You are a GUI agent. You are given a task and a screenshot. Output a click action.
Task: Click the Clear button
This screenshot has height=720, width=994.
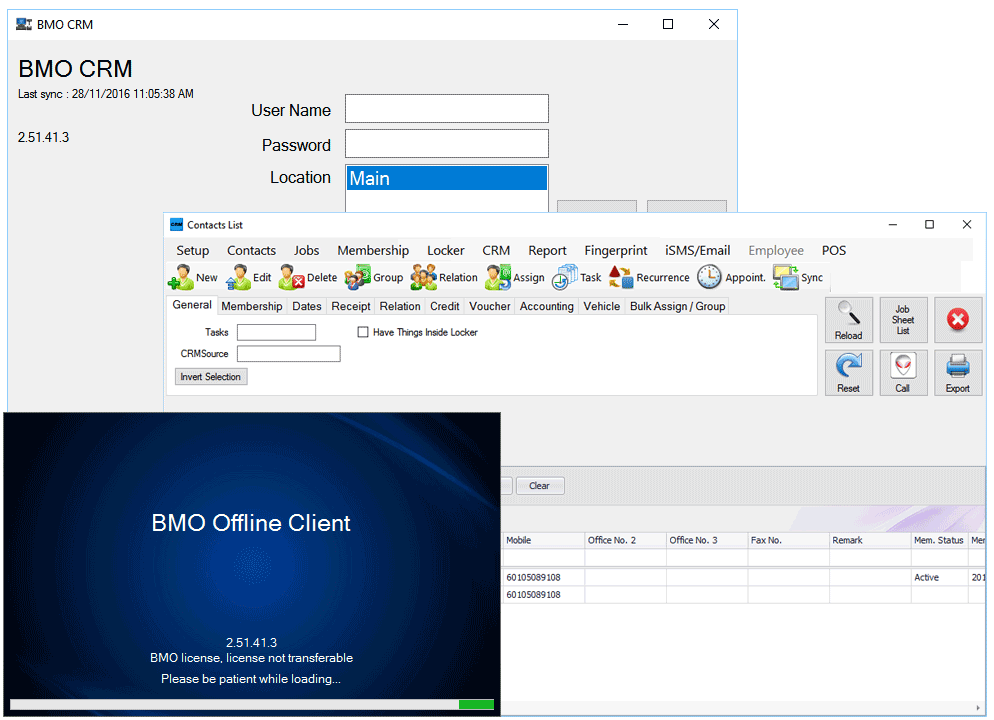pos(539,485)
